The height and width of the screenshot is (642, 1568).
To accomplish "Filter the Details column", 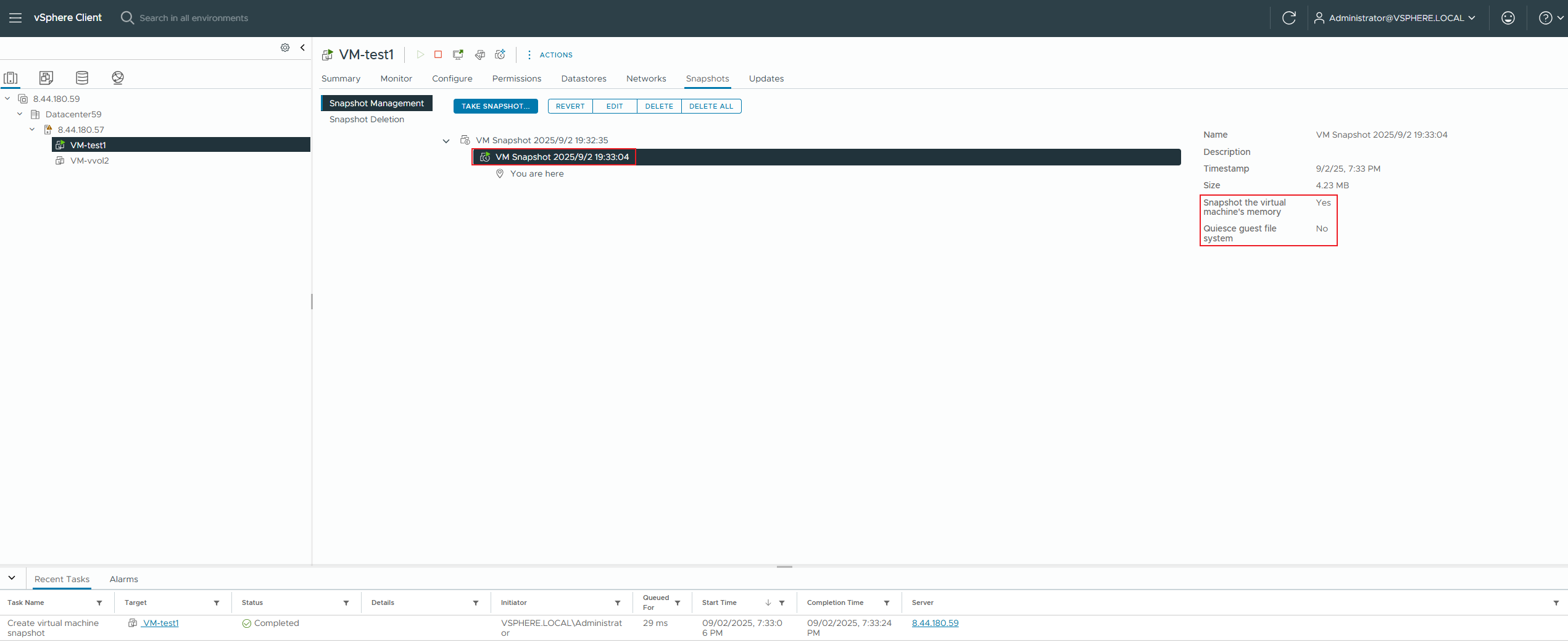I will coord(476,603).
